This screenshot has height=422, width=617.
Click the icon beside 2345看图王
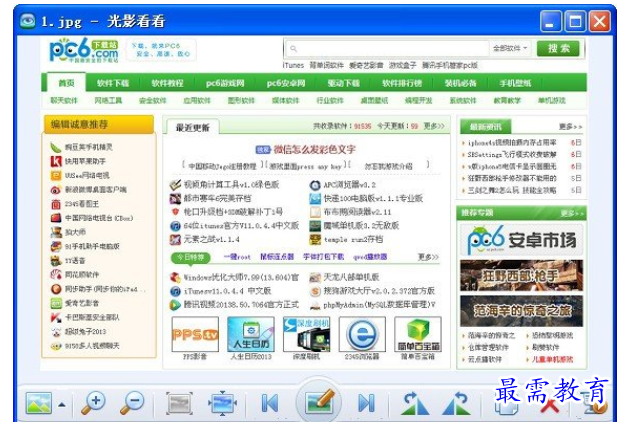[56, 204]
